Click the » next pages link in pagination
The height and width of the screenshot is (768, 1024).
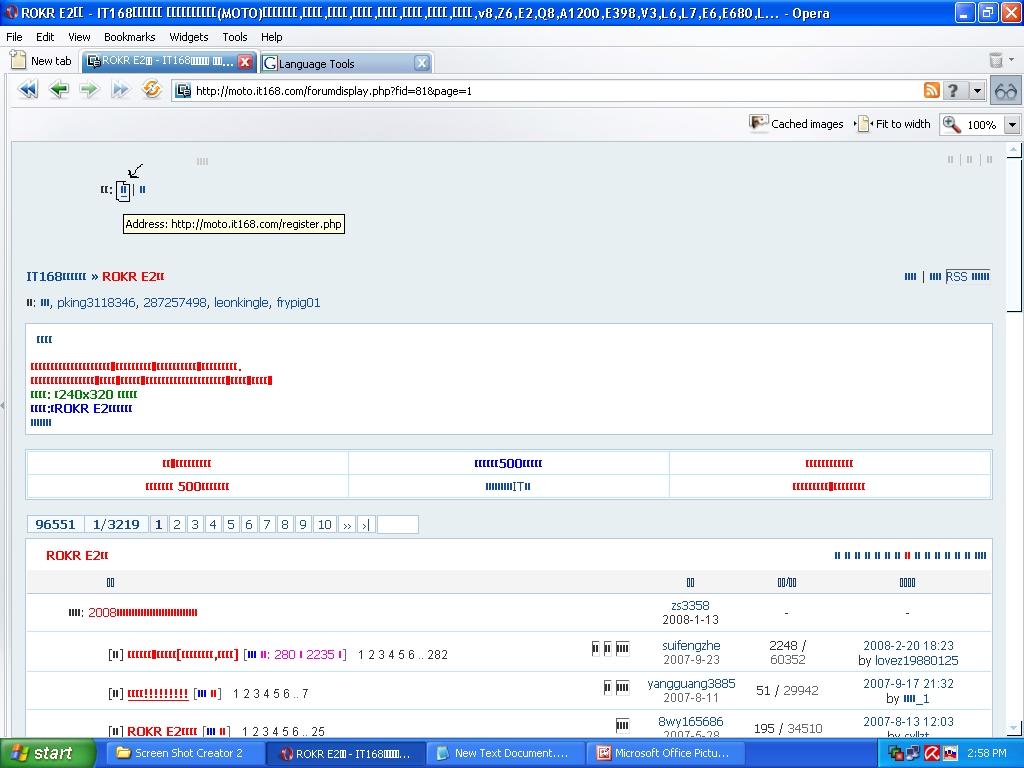(x=347, y=524)
